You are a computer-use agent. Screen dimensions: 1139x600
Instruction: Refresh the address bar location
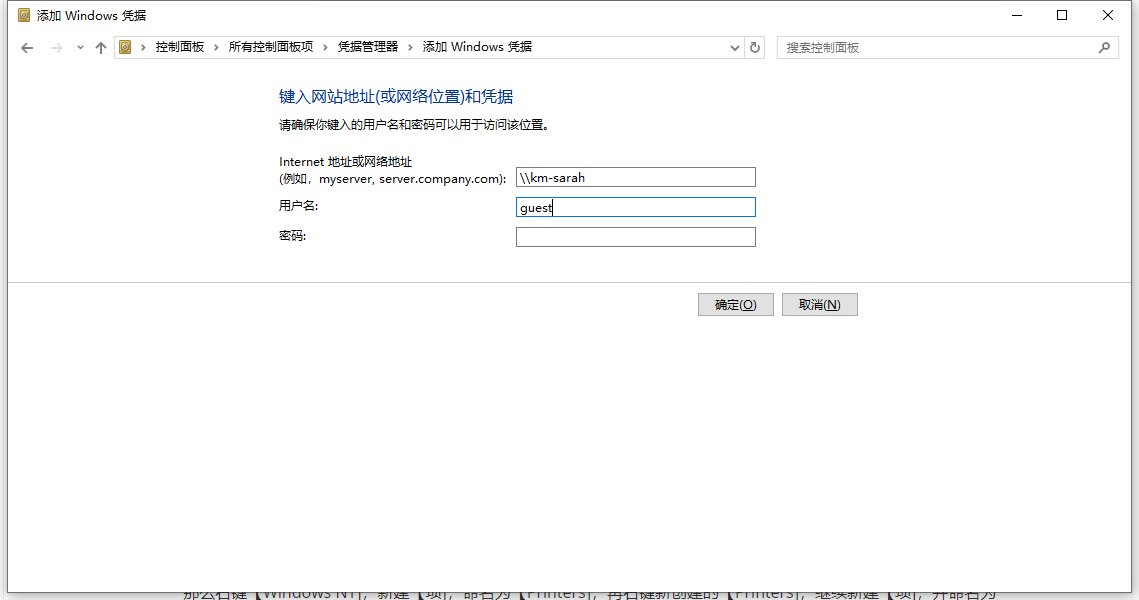[755, 47]
